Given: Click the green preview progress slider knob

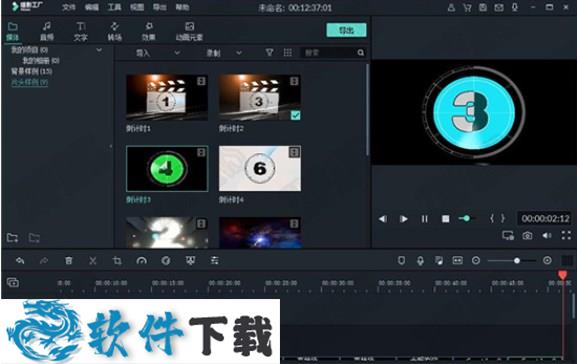Looking at the screenshot, I should [466, 219].
